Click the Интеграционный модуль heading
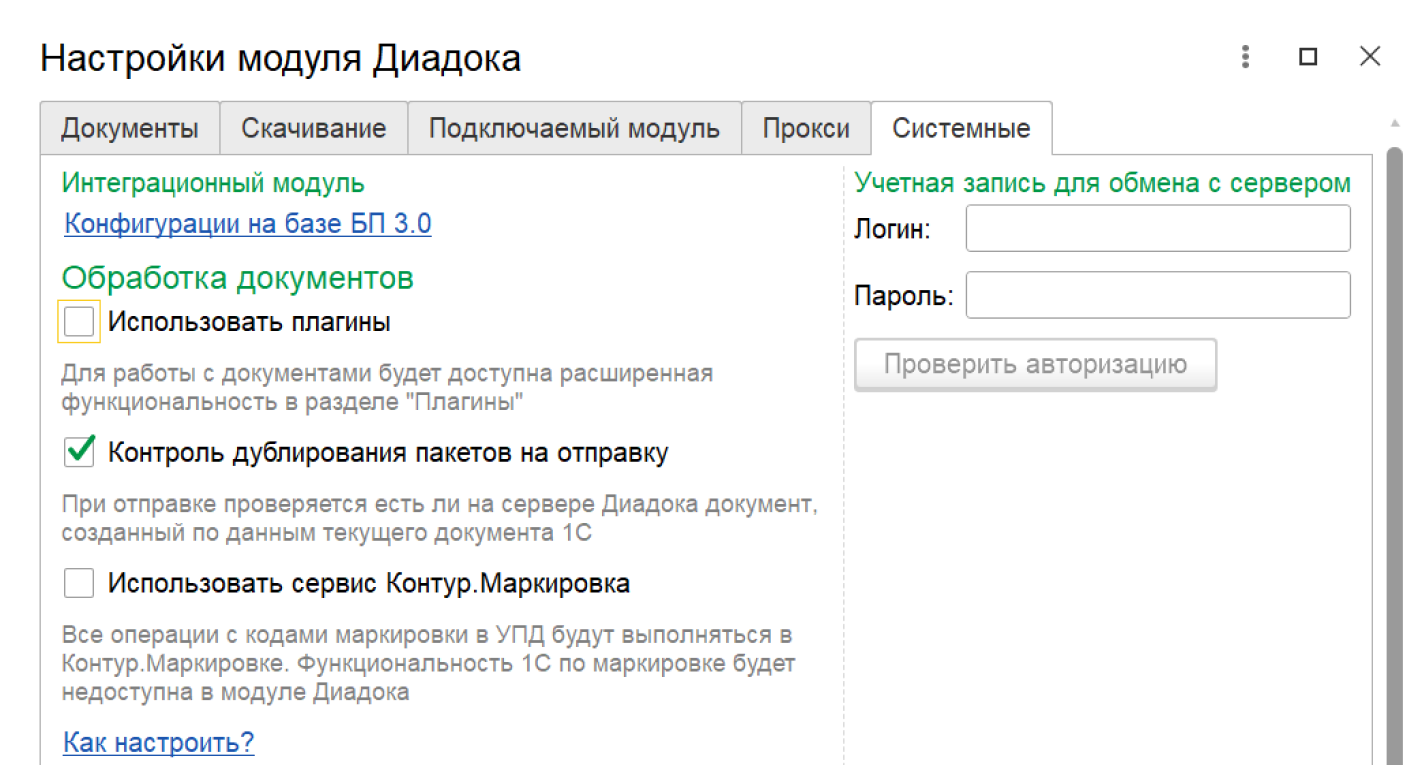This screenshot has height=765, width=1418. pyautogui.click(x=213, y=183)
